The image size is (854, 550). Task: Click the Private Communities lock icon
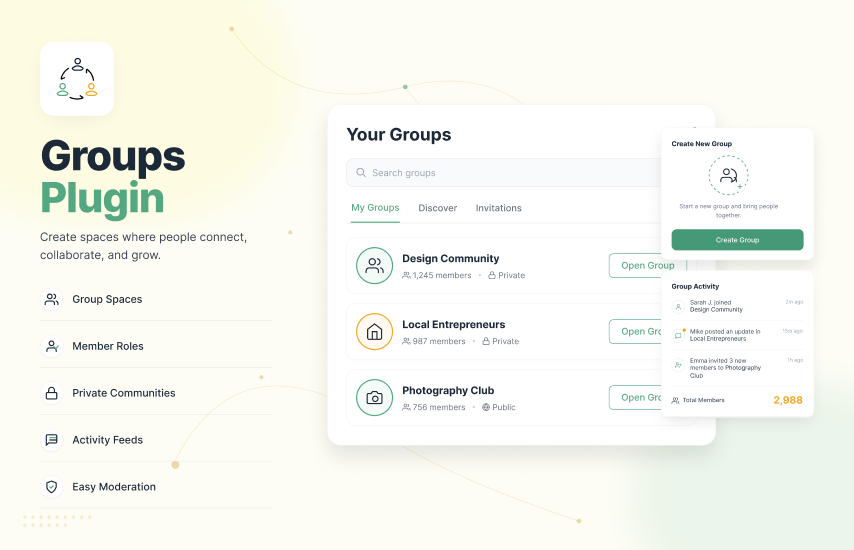(52, 393)
